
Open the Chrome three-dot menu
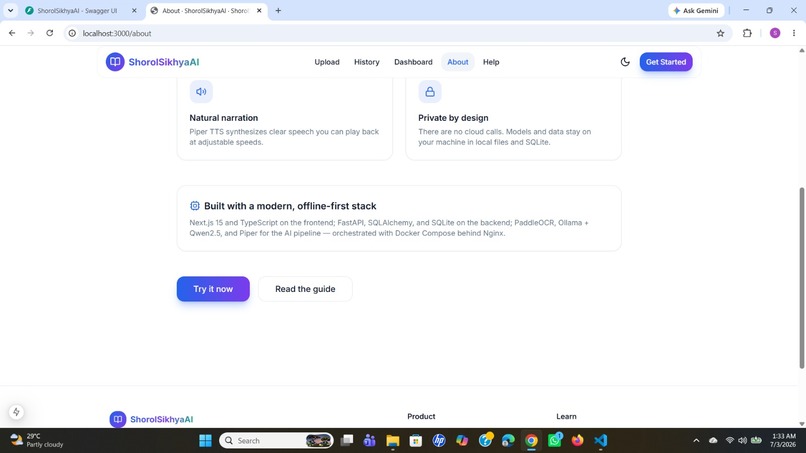pos(794,33)
